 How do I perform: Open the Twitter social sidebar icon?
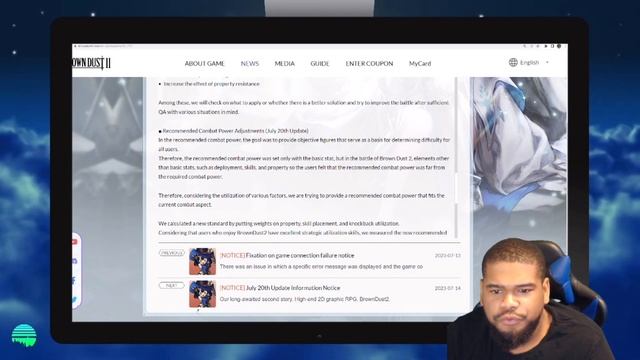pos(74,300)
